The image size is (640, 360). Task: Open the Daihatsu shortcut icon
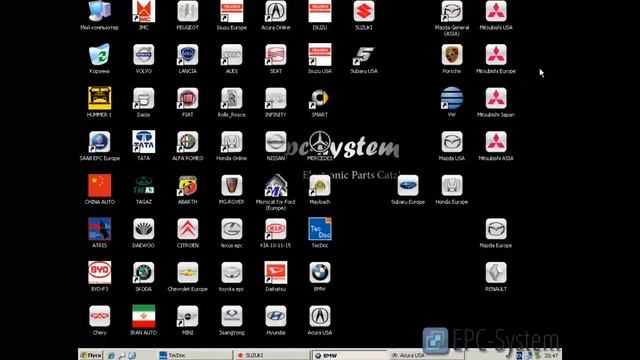tap(276, 273)
